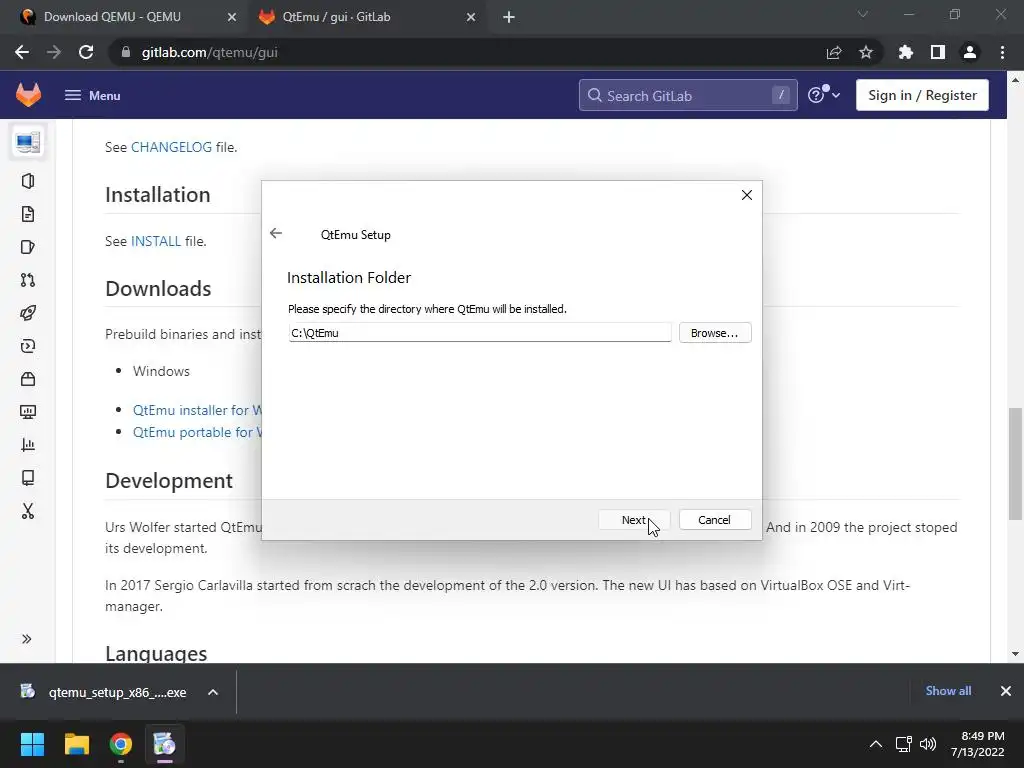The image size is (1024, 768).
Task: Open Chrome three-dot menu
Action: 1002,52
